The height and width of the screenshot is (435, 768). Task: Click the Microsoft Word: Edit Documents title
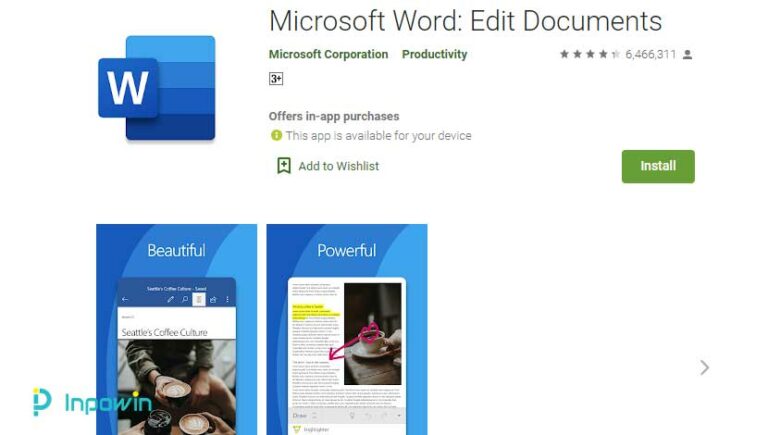tap(465, 21)
